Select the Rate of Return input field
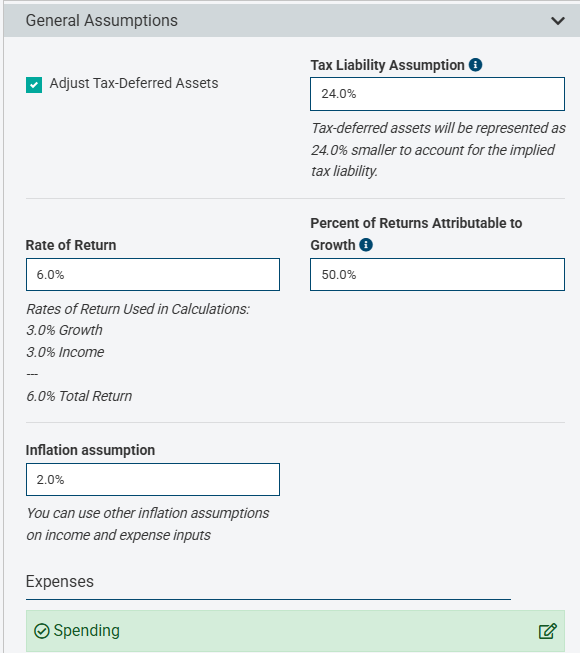 point(153,274)
